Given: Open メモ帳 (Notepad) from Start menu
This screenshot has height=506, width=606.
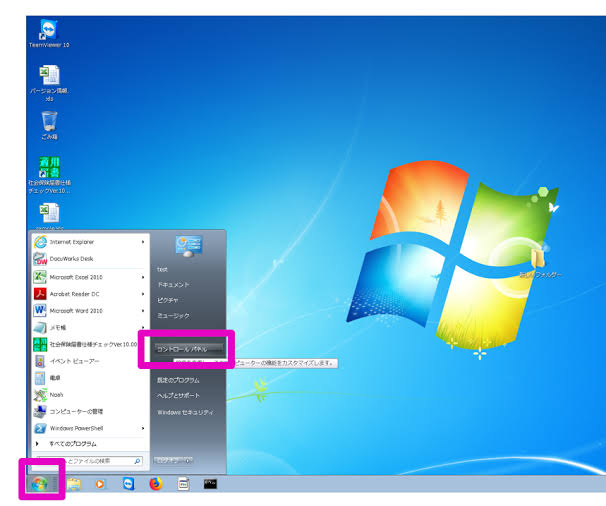Looking at the screenshot, I should (x=90, y=328).
